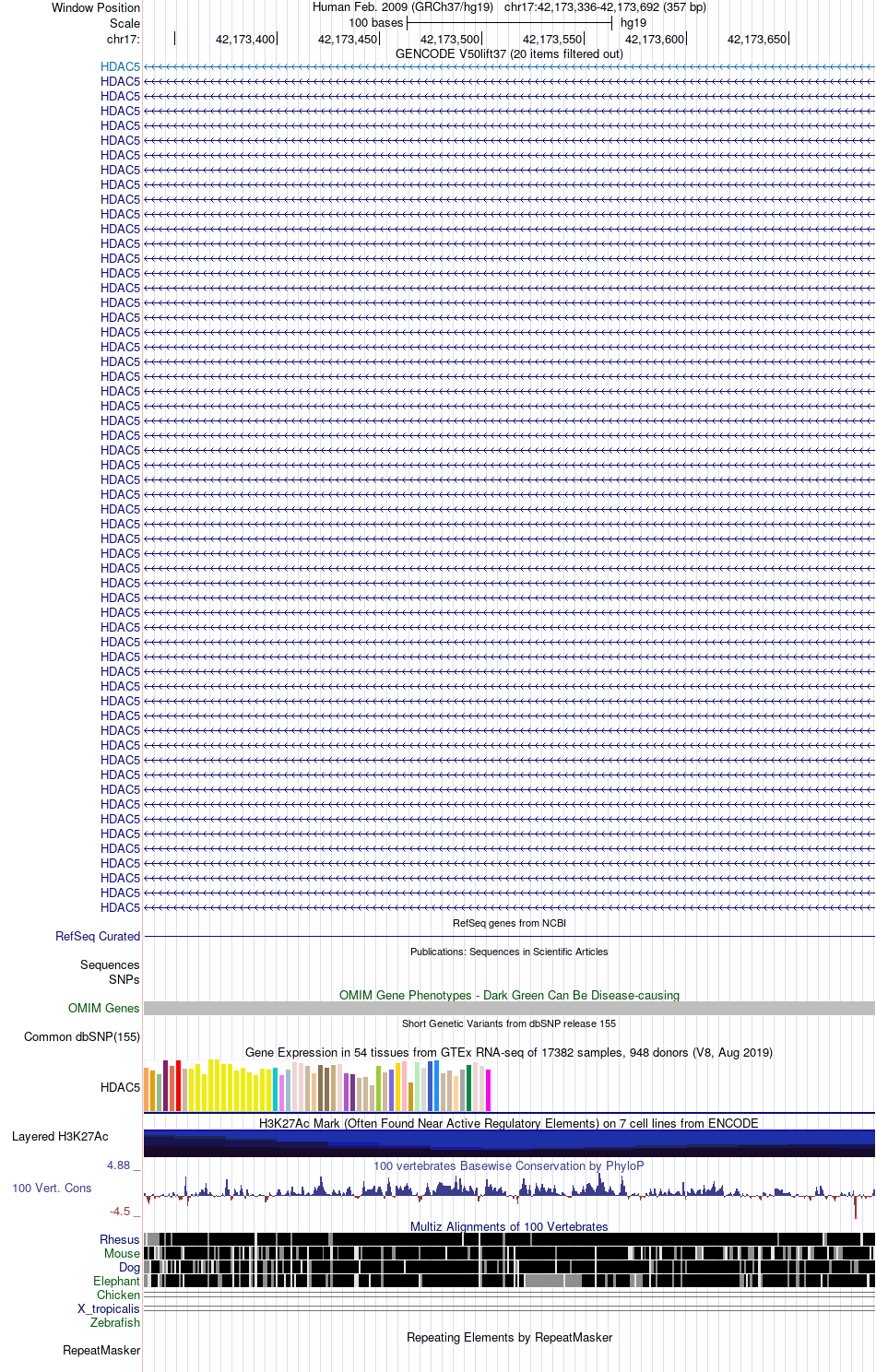Click the SNPs track label
876x1372 pixels.
(x=124, y=979)
